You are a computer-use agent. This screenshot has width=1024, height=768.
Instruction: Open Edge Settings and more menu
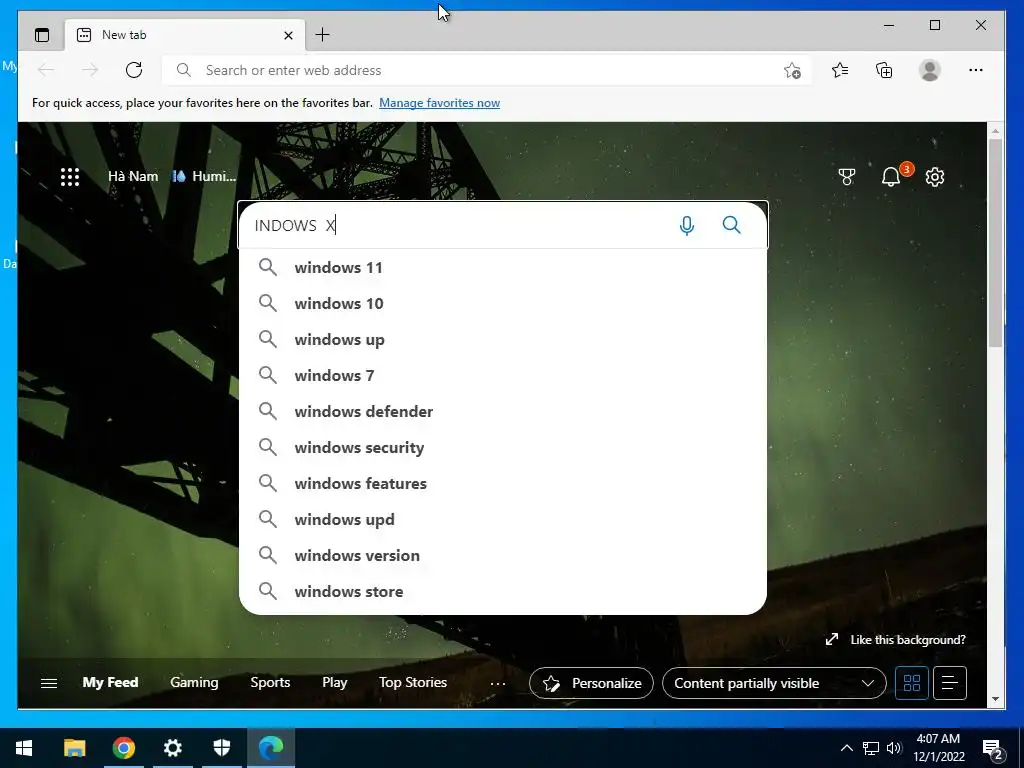(x=976, y=70)
